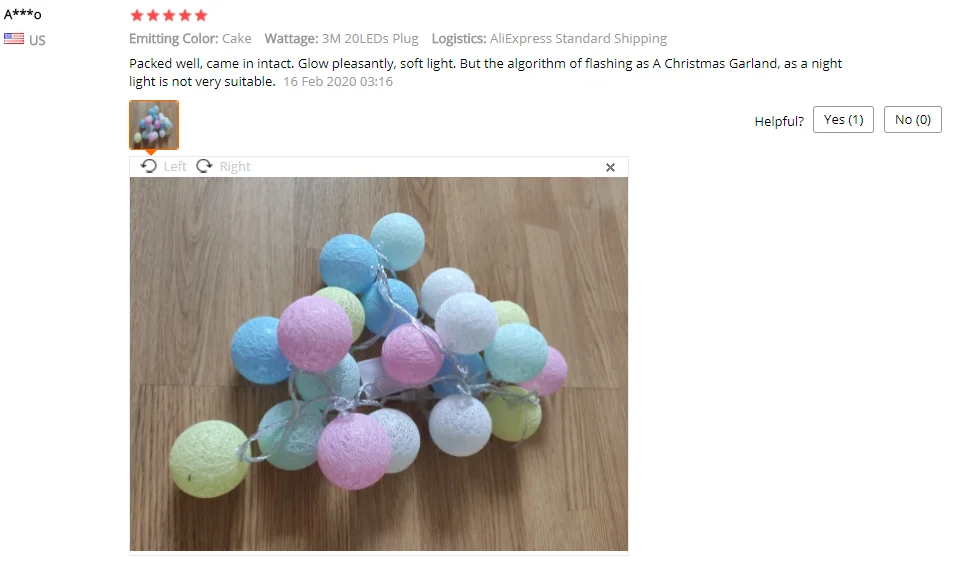Click the enlarged cotton ball lights photo

(379, 364)
